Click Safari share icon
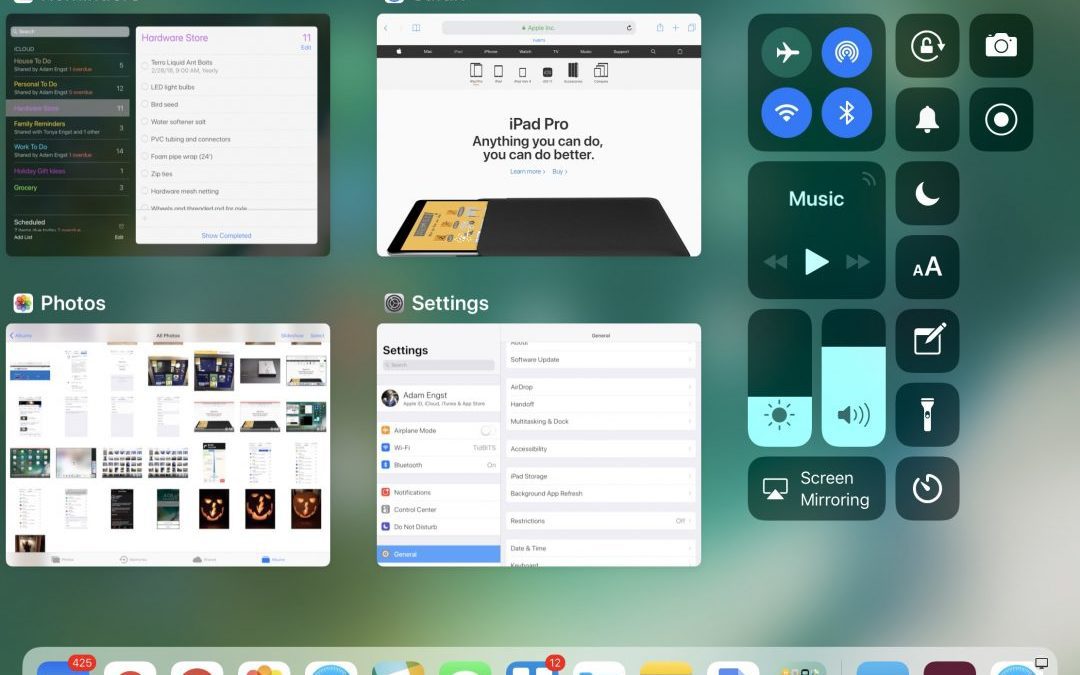The image size is (1080, 675). tap(659, 28)
